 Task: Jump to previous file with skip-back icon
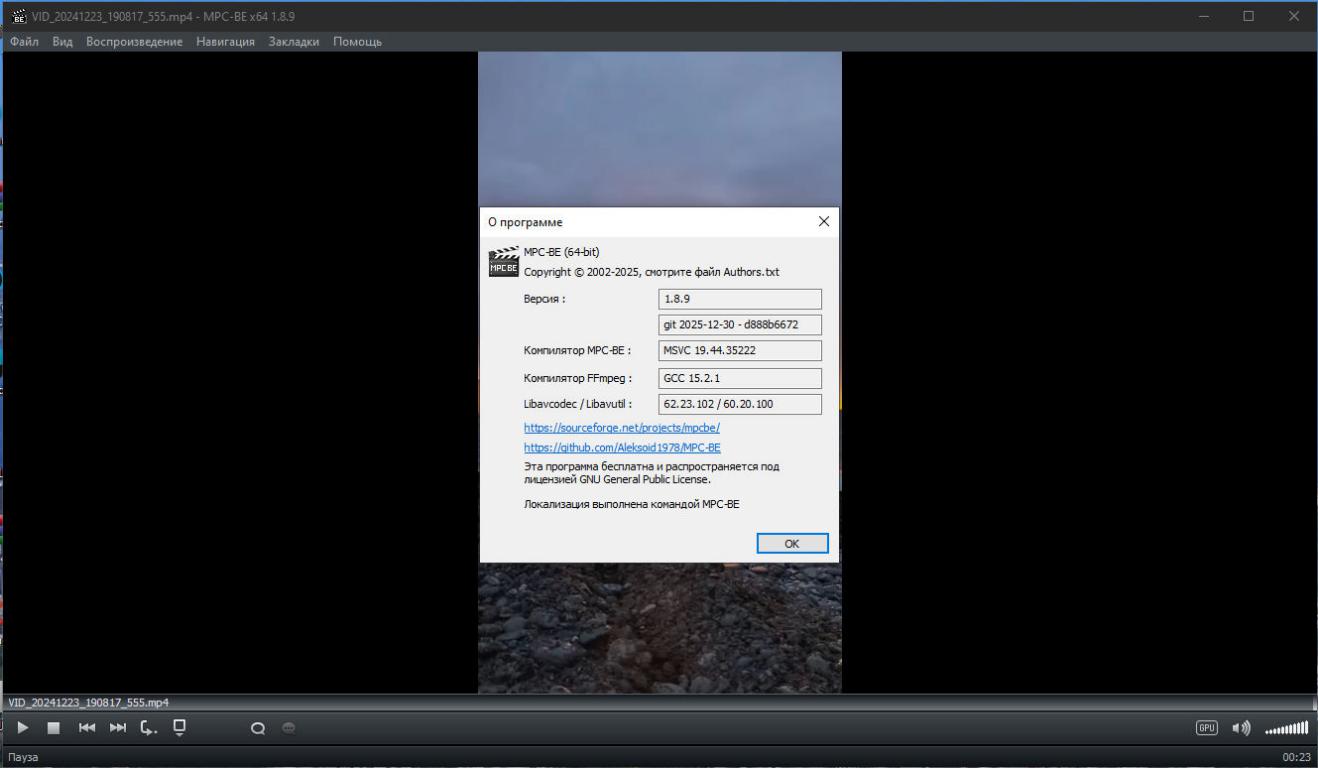(x=87, y=728)
